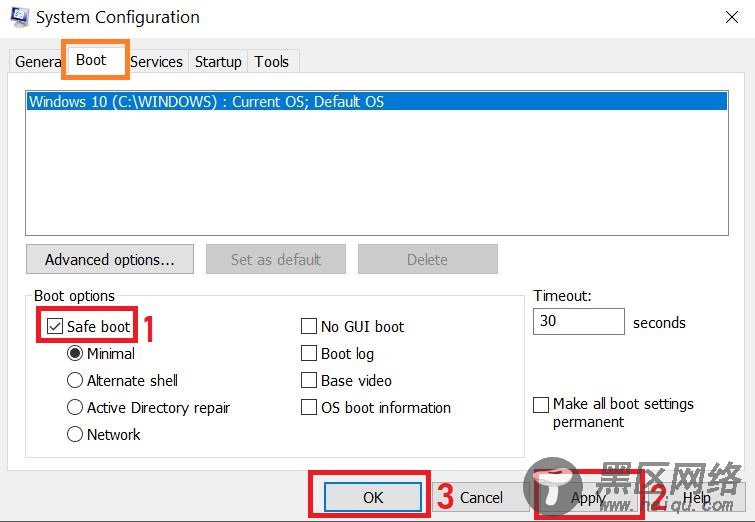Switch to the General tab

click(x=38, y=62)
